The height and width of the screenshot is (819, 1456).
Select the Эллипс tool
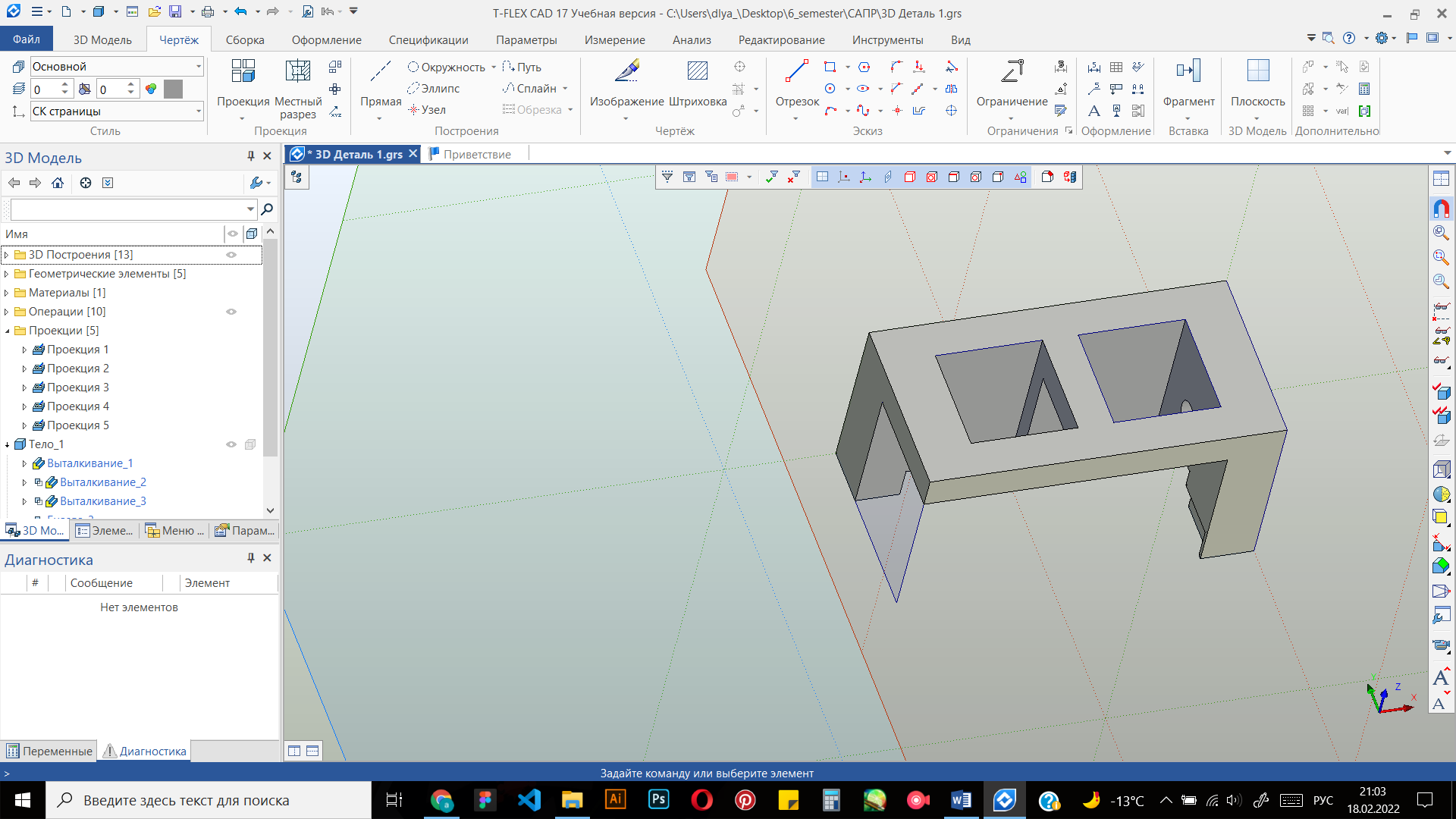click(433, 89)
